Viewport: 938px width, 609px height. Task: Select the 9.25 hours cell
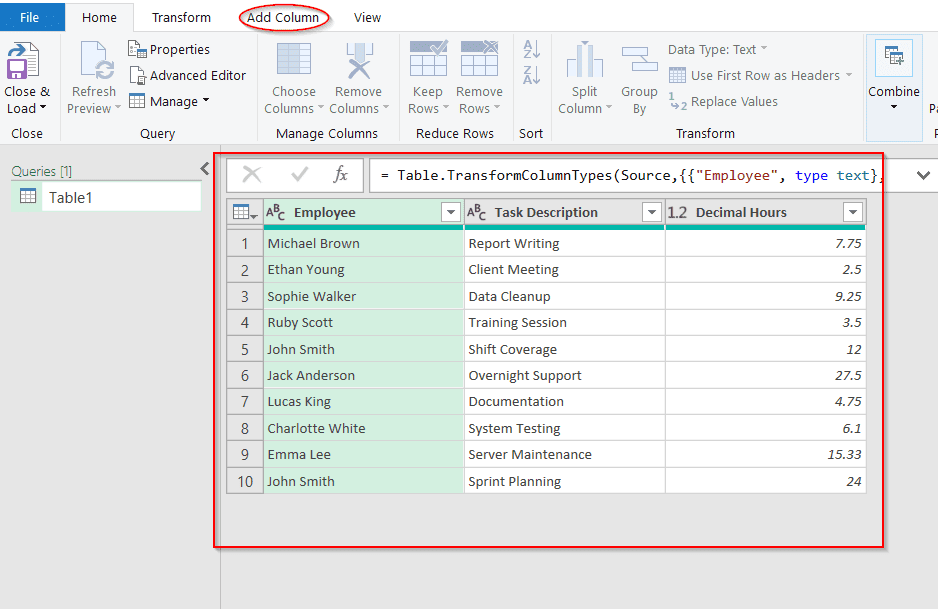click(766, 296)
